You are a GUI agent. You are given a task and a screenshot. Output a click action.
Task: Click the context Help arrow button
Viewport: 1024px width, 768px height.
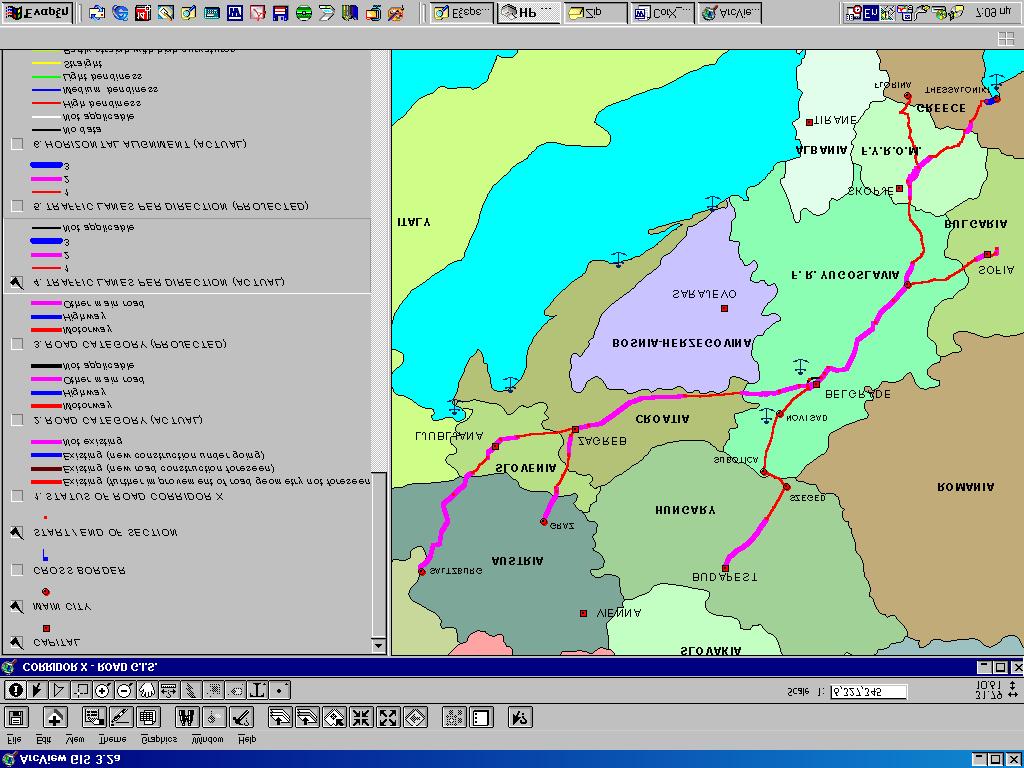tap(520, 718)
